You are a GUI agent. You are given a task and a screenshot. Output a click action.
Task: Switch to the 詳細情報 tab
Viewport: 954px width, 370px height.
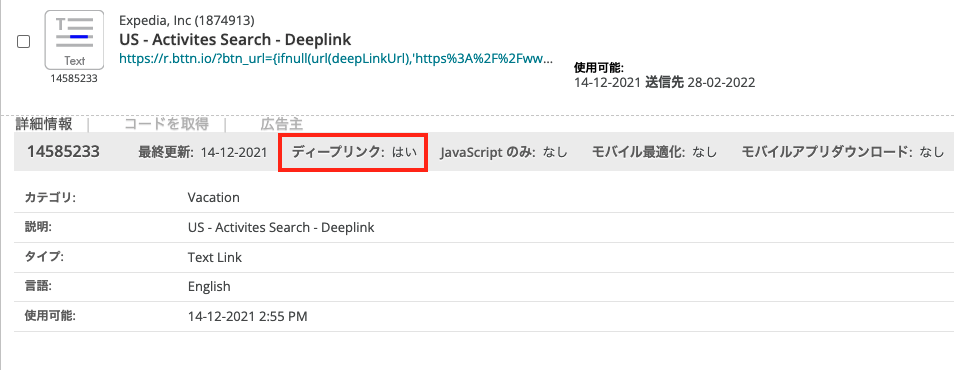[x=44, y=124]
